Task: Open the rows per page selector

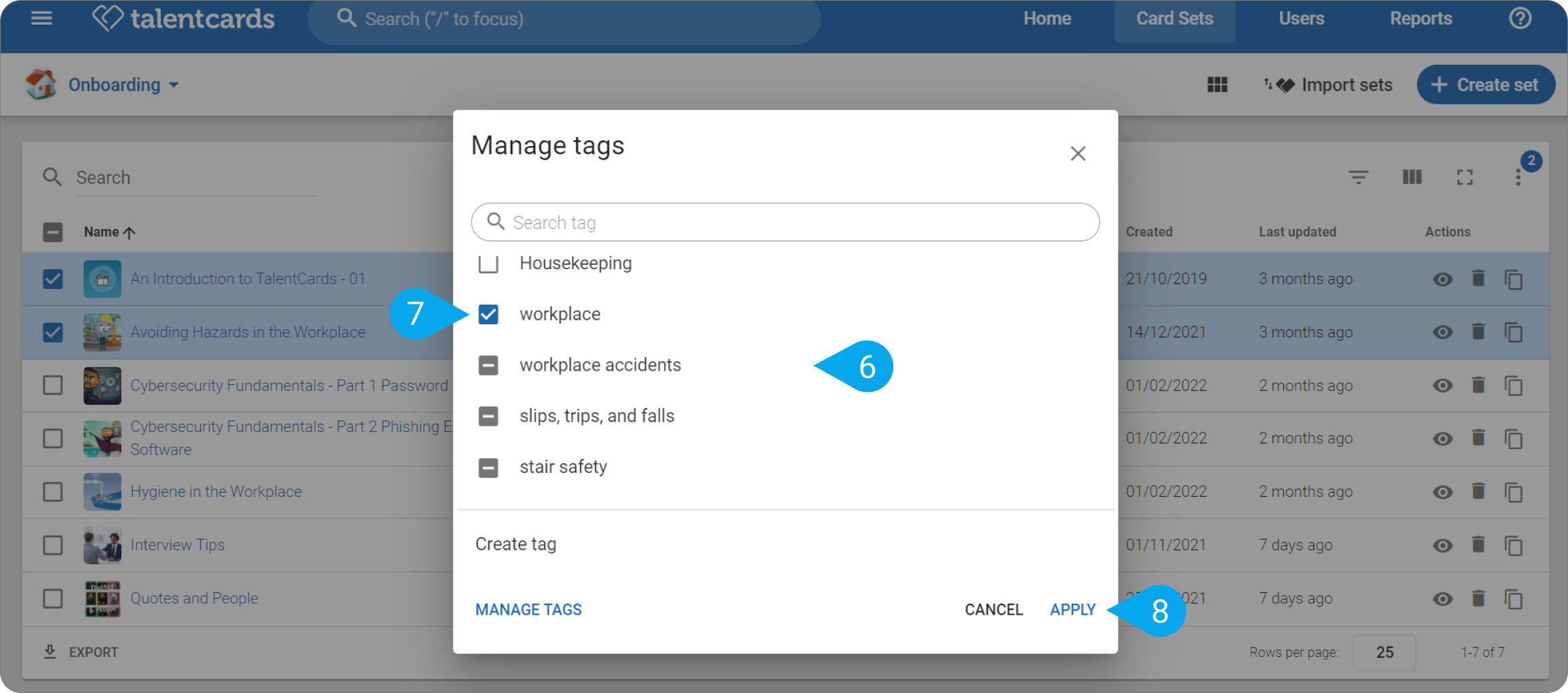Action: click(x=1384, y=652)
